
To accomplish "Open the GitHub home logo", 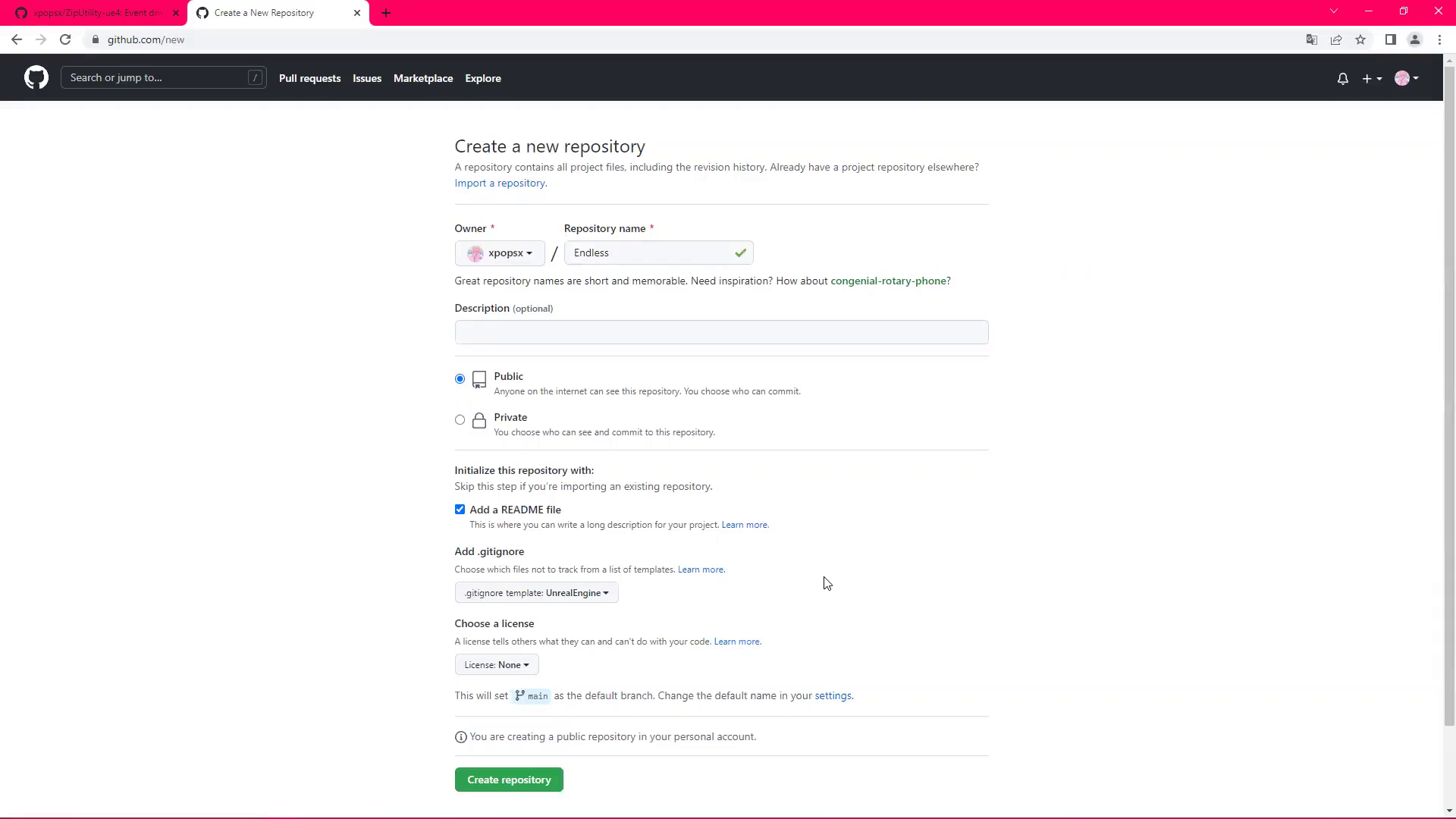I will pyautogui.click(x=36, y=77).
